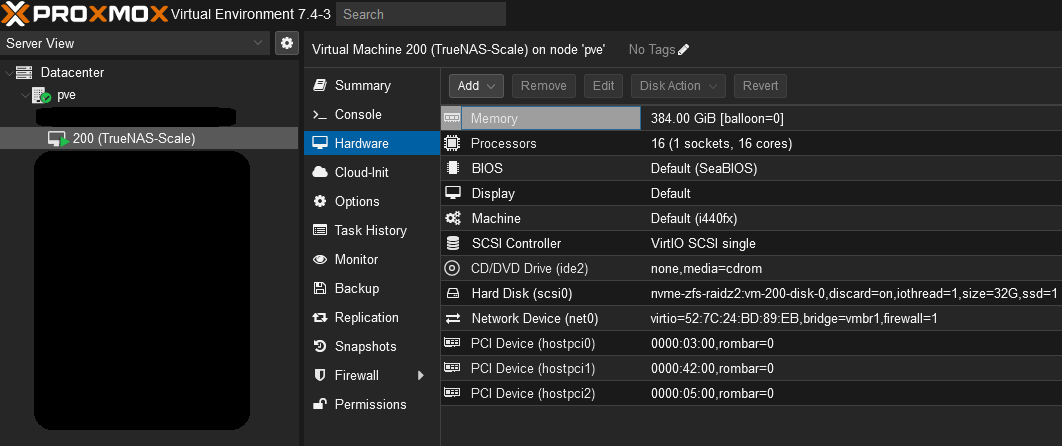Select 16 (1 sockets, 16 cores) value
The height and width of the screenshot is (446, 1062).
[721, 143]
